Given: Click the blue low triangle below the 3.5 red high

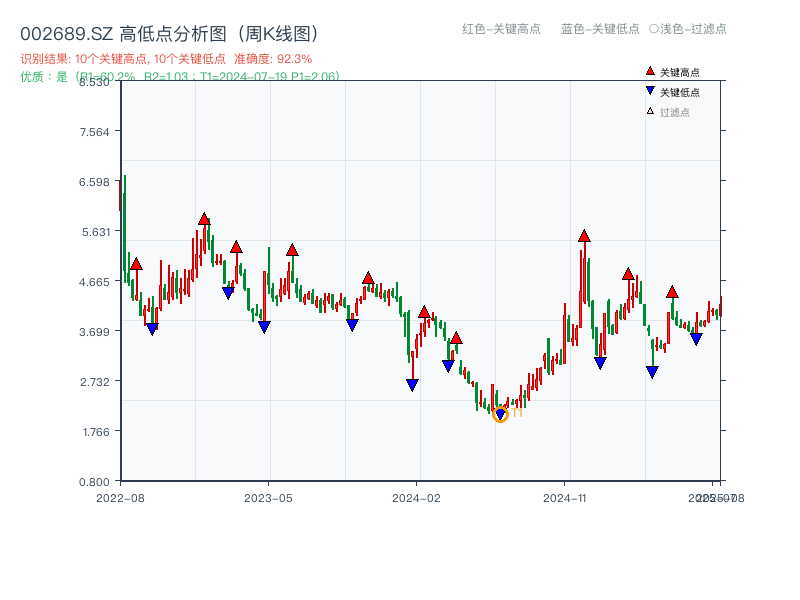Looking at the screenshot, I should point(448,366).
